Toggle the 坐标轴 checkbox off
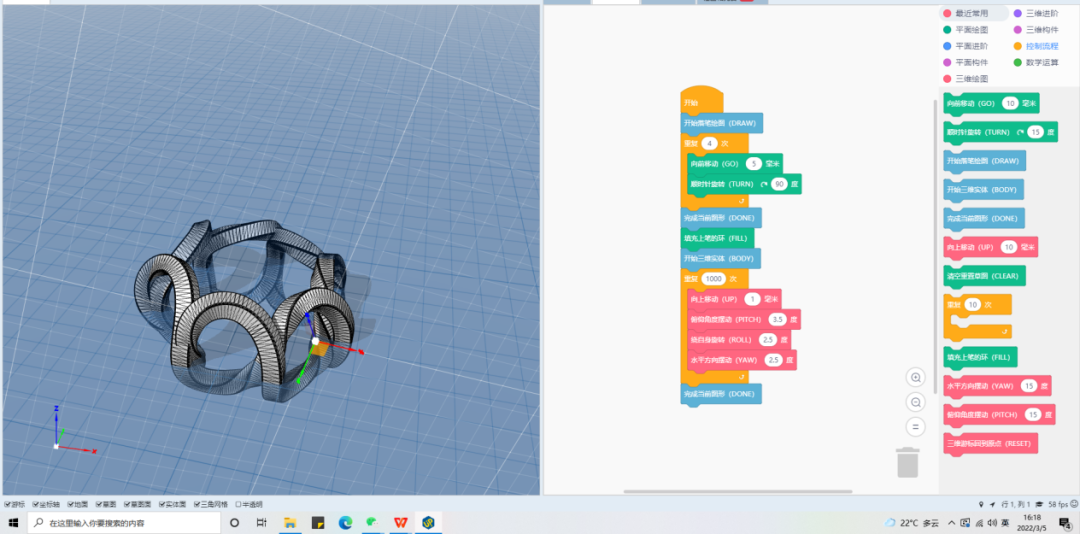Image resolution: width=1080 pixels, height=534 pixels. [x=36, y=504]
